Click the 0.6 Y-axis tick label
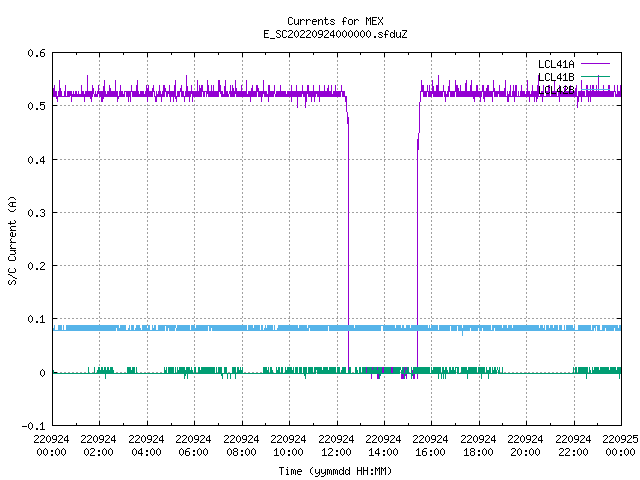Viewport: 640px width, 480px height. pos(37,53)
